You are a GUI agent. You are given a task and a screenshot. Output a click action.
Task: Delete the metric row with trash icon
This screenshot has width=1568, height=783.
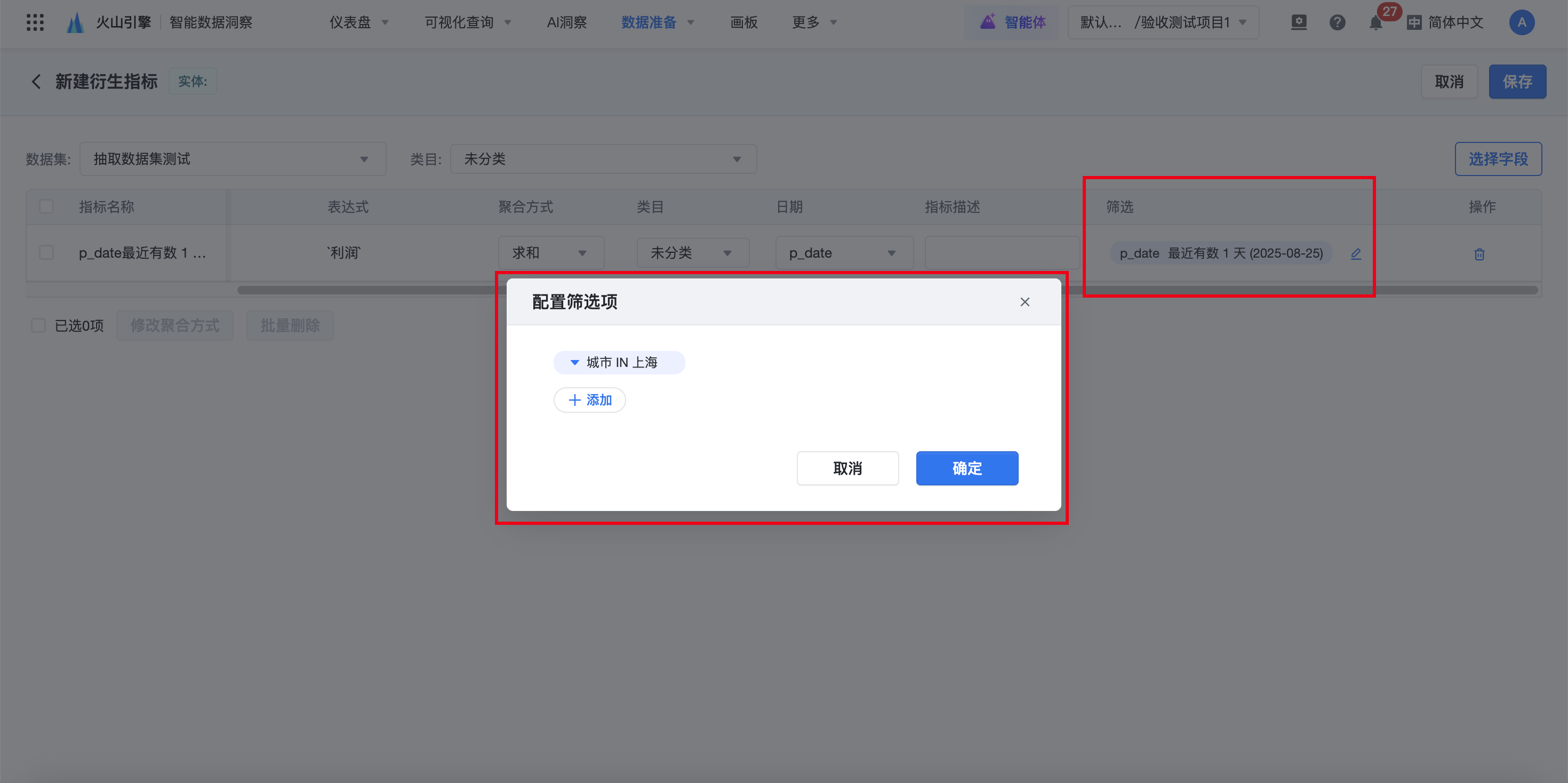(x=1479, y=254)
